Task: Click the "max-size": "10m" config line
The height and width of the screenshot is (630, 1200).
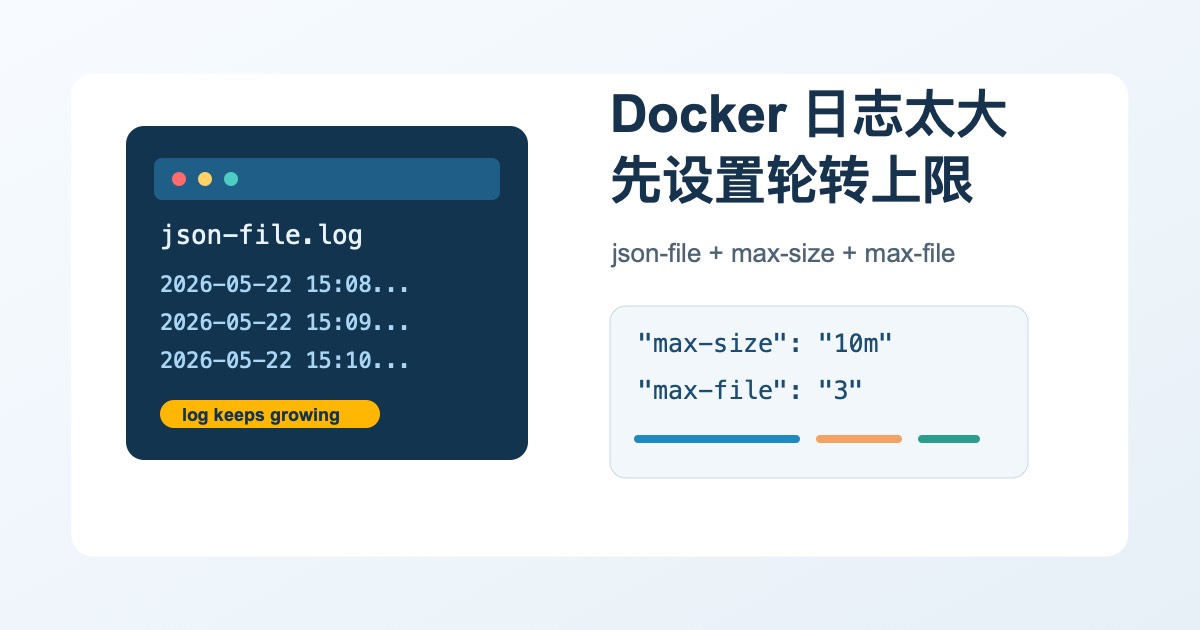Action: (765, 344)
